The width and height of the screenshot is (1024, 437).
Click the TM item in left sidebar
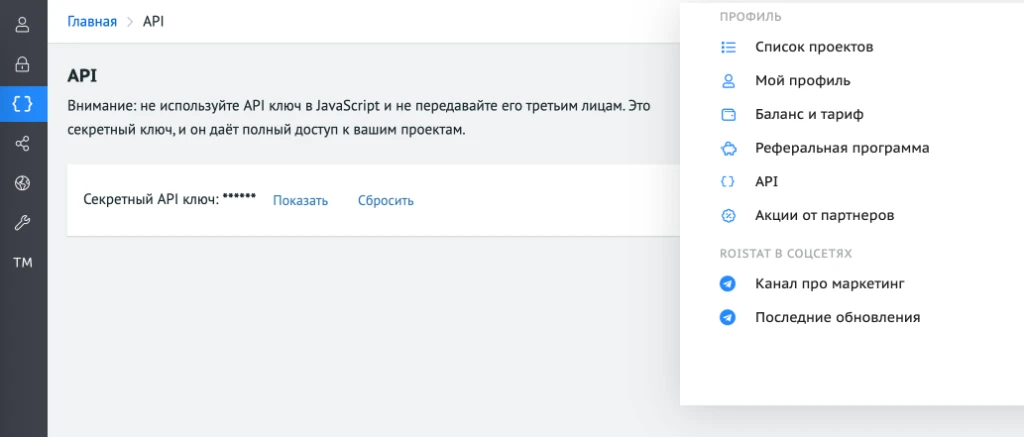22,263
